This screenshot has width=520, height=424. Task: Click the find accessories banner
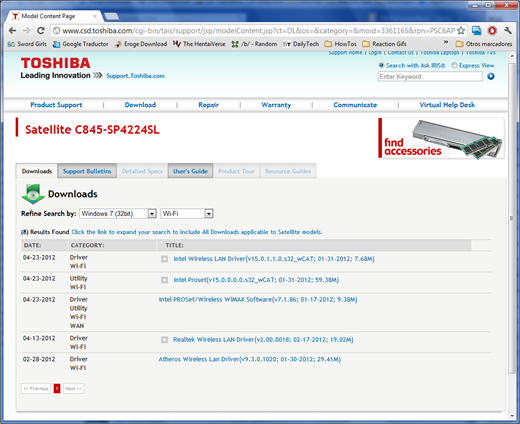point(441,138)
